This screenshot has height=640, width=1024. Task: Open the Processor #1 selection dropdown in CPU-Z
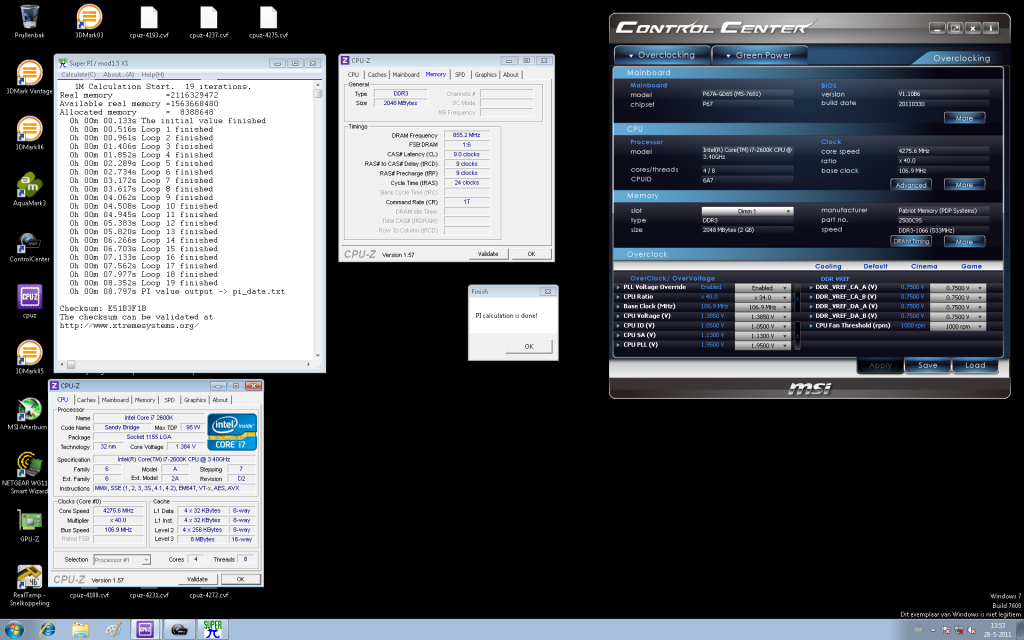[121, 560]
